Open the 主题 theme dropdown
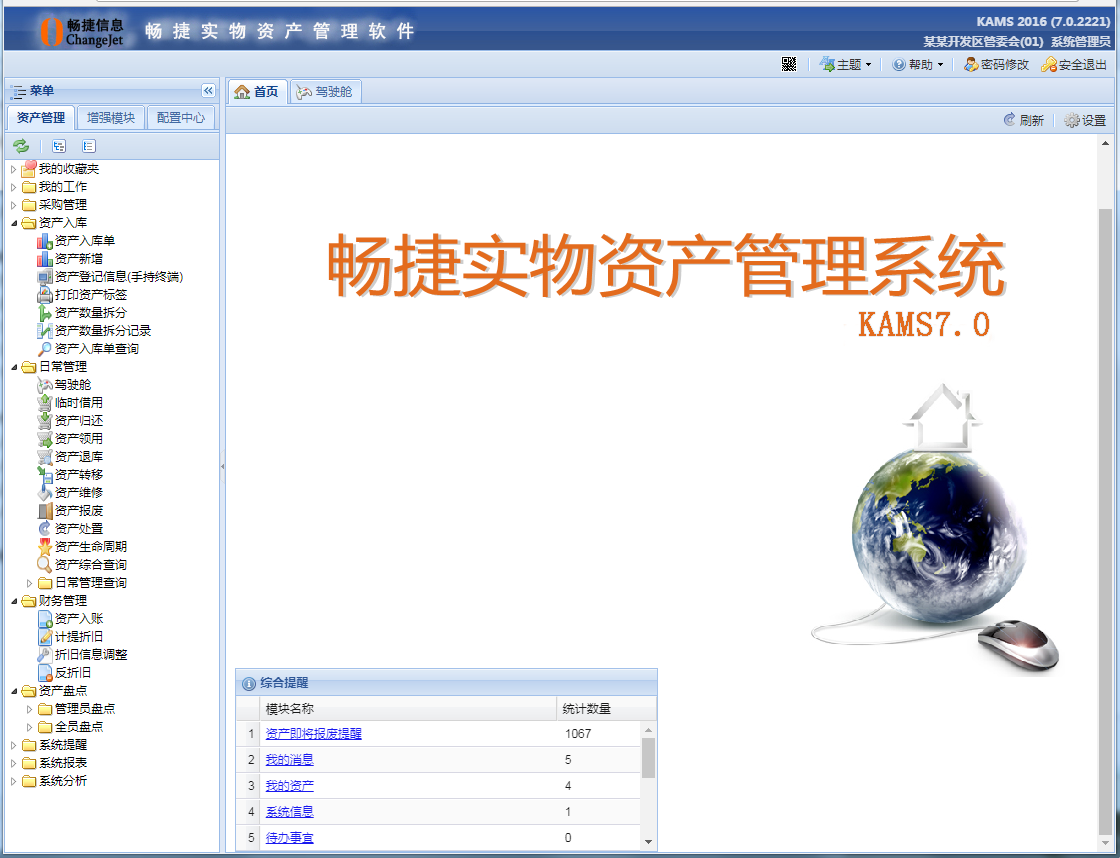Viewport: 1120px width, 858px height. [846, 63]
